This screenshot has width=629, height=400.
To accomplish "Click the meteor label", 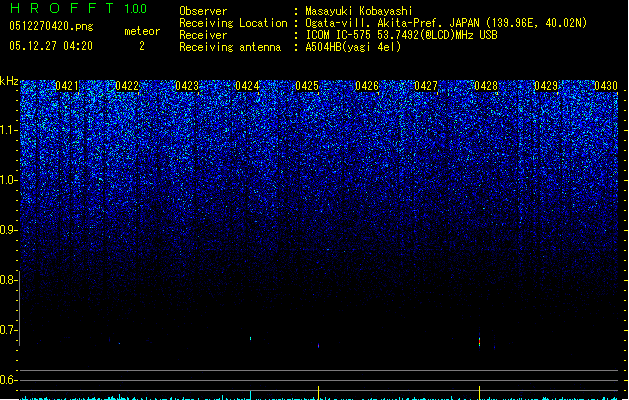I will coord(142,31).
